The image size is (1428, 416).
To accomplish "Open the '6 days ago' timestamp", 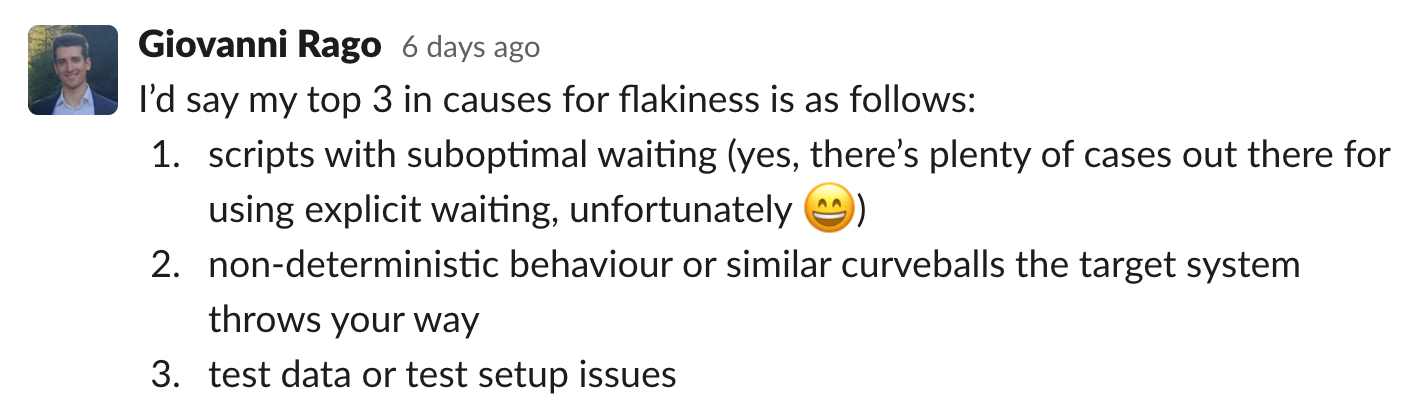I will [x=470, y=47].
